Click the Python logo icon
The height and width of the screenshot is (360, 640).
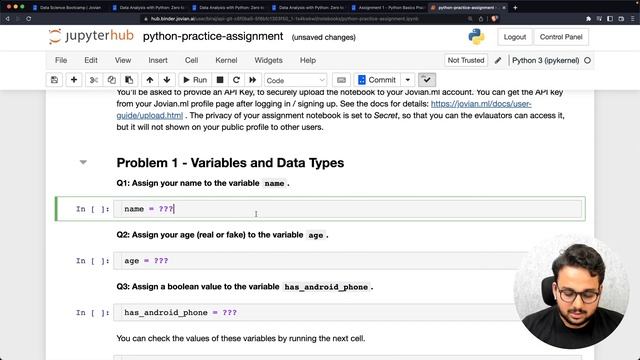pos(476,37)
